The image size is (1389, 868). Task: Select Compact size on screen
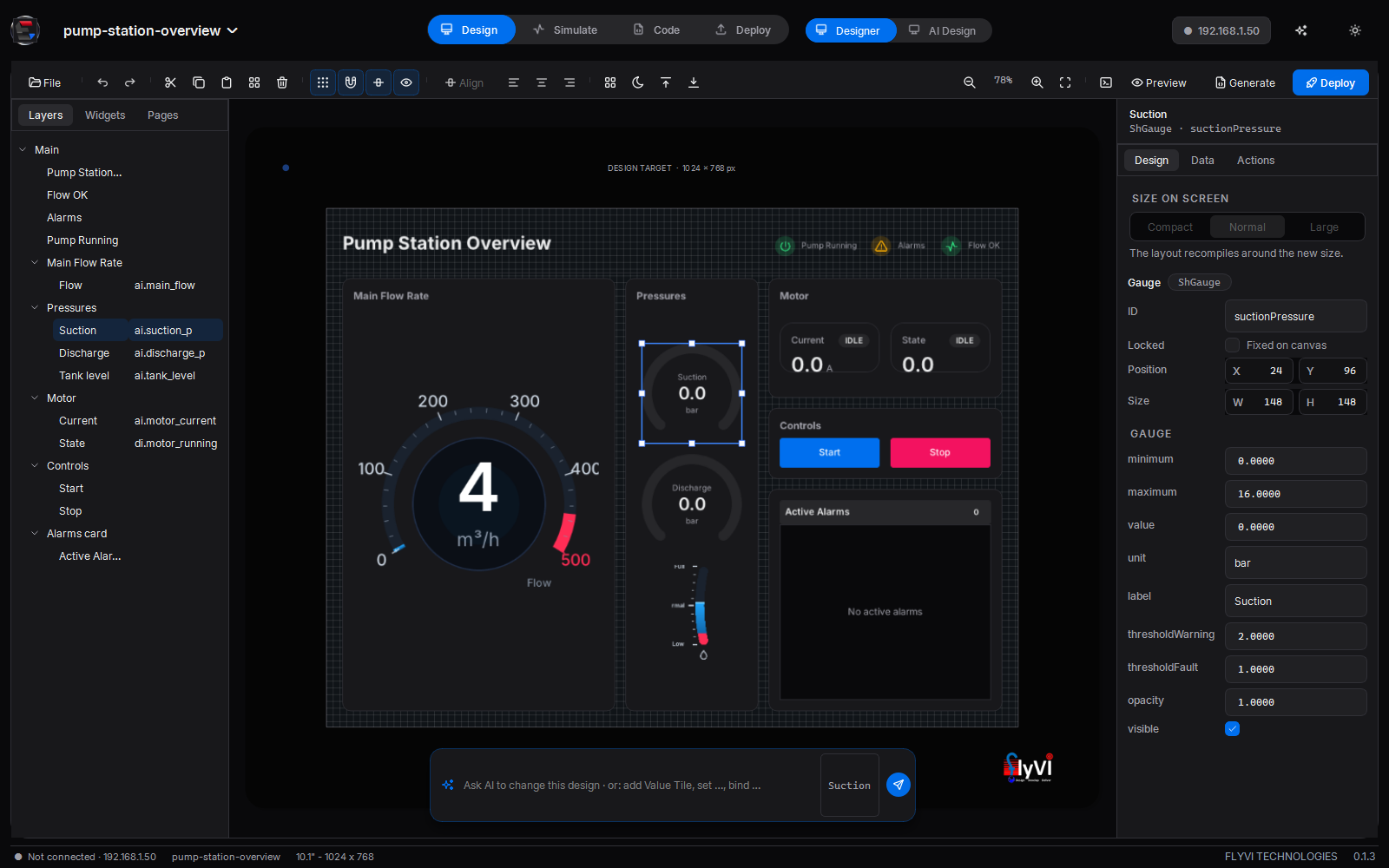[x=1170, y=227]
